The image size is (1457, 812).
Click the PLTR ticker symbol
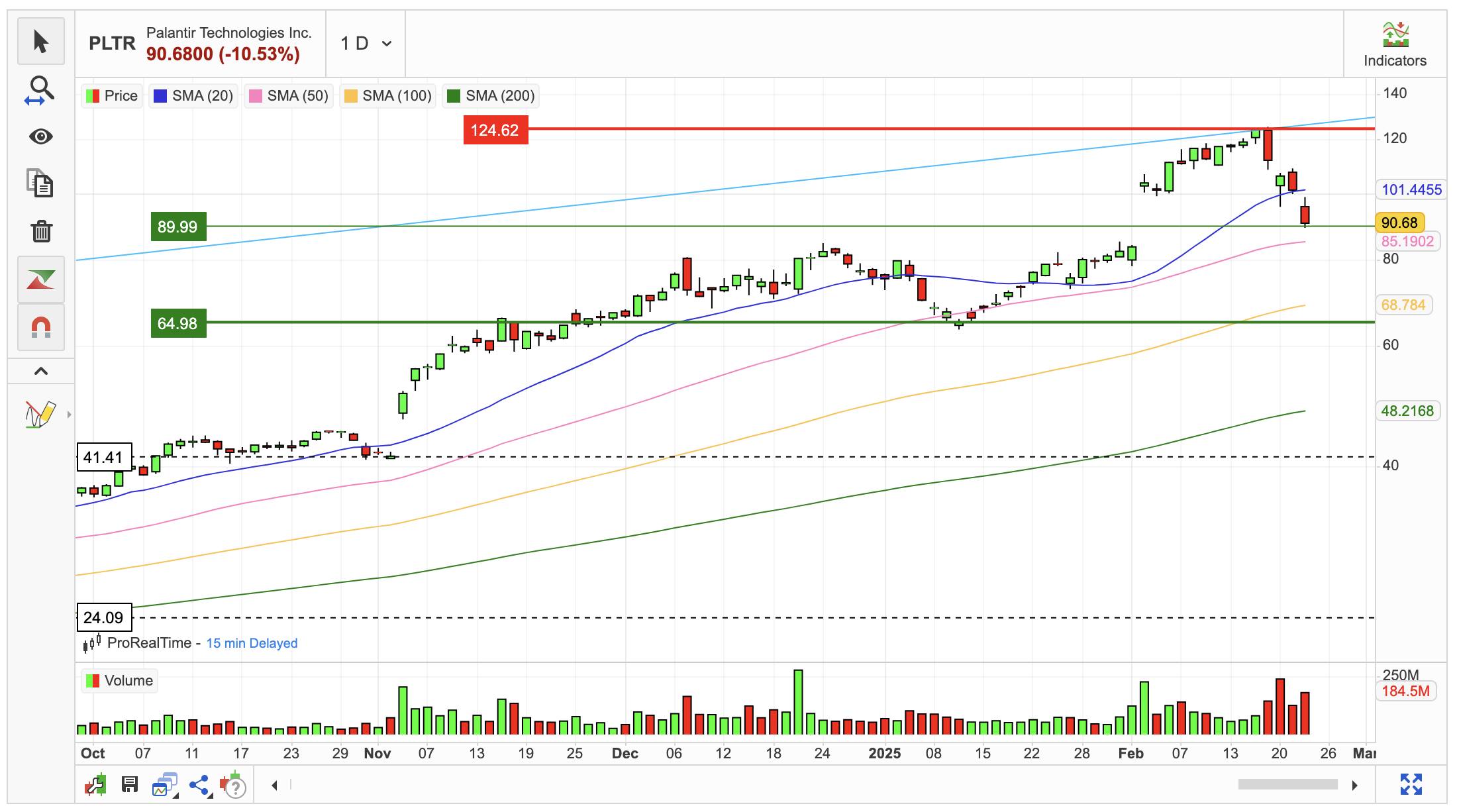[112, 44]
